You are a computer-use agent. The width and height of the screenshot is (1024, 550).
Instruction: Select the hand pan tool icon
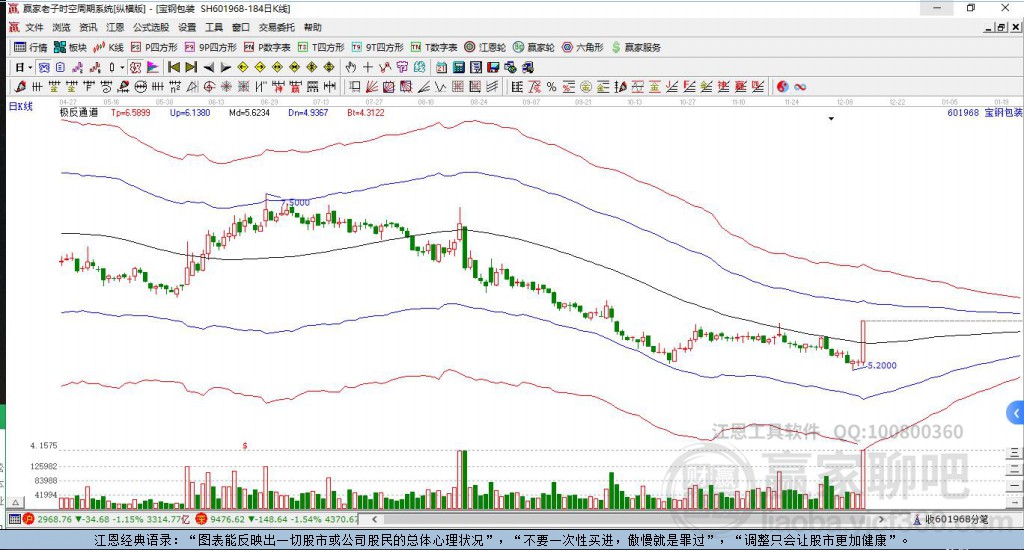click(351, 67)
